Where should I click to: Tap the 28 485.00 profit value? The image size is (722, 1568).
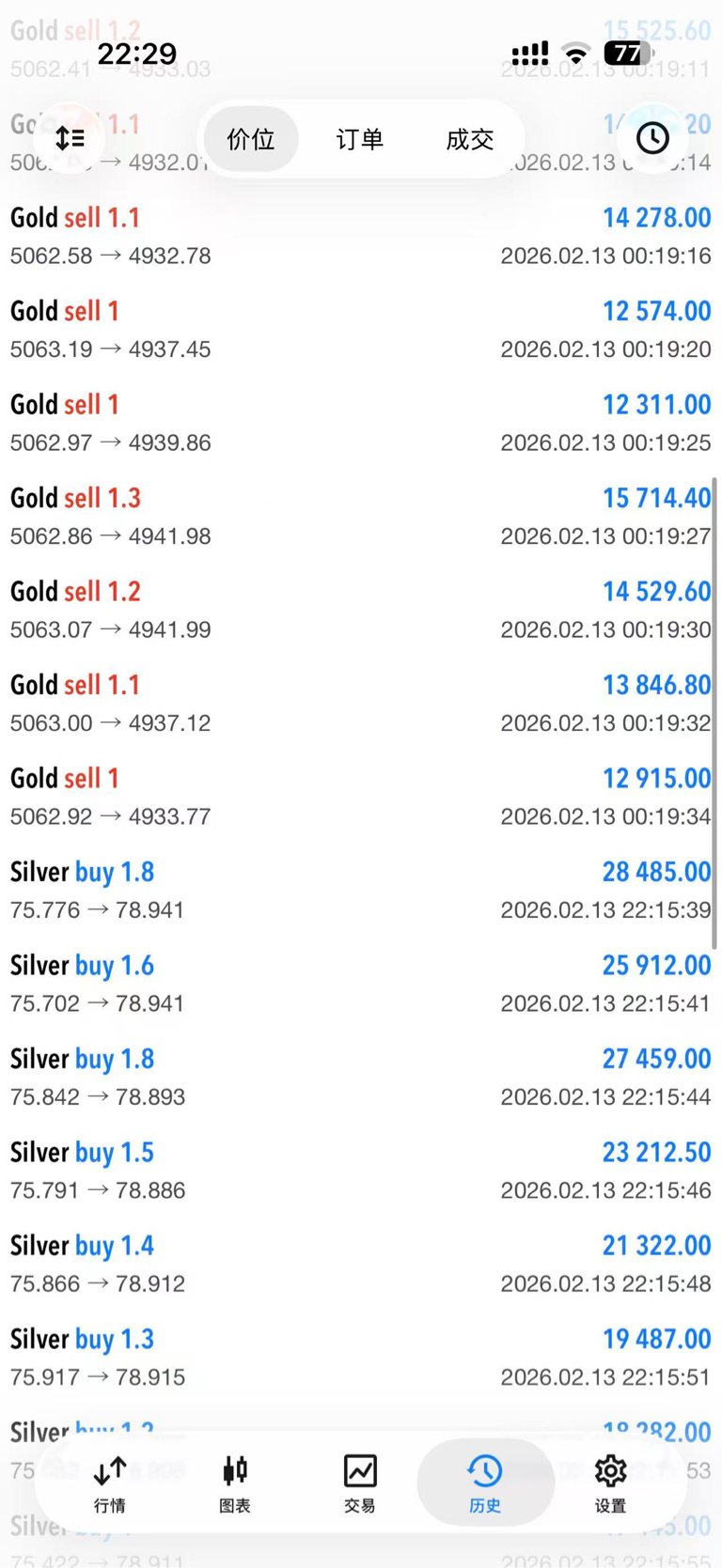pyautogui.click(x=656, y=872)
